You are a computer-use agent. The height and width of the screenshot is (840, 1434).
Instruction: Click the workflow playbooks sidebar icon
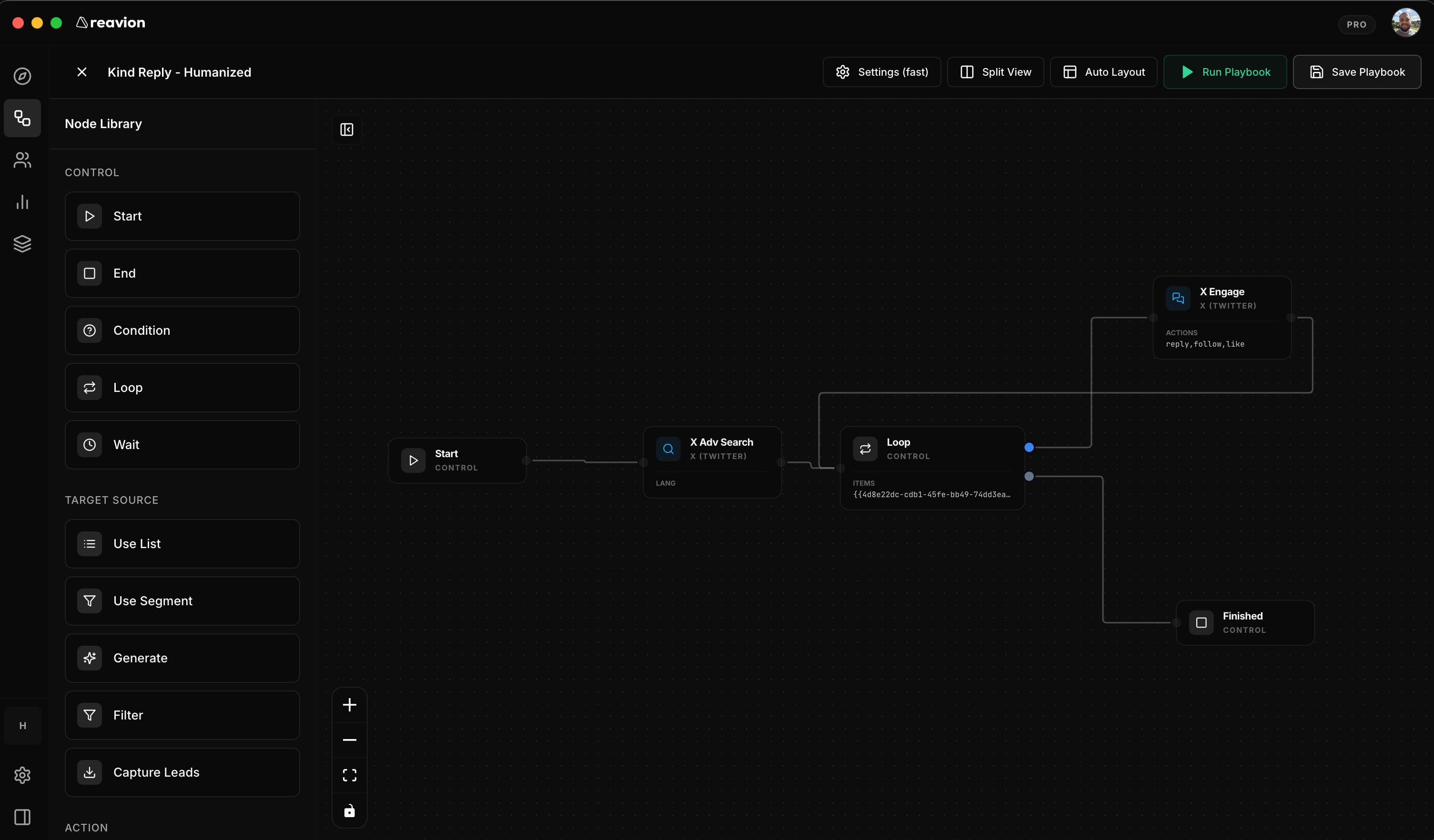click(22, 118)
